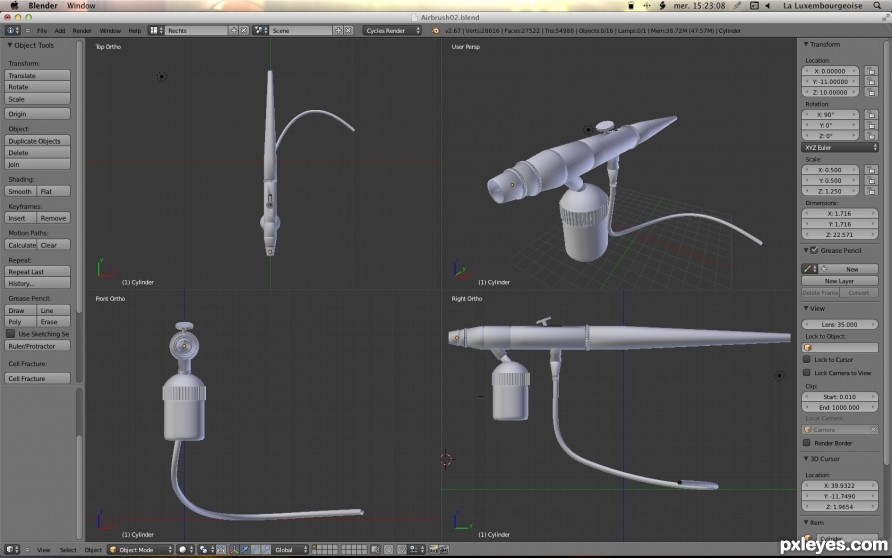Open the info editor type icon in header
This screenshot has height=558, width=892.
(x=13, y=30)
